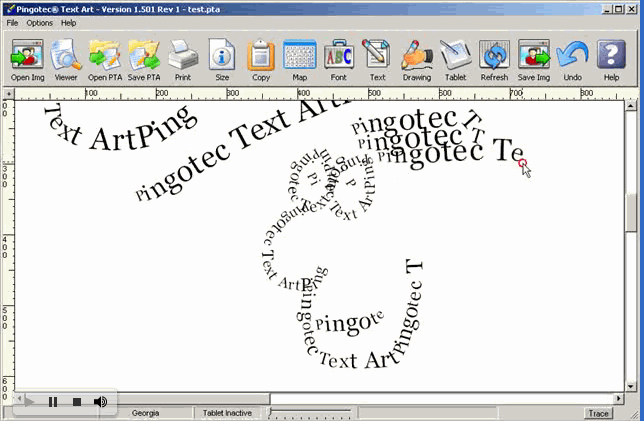Edit the Text content
This screenshot has height=421, width=644.
point(377,60)
